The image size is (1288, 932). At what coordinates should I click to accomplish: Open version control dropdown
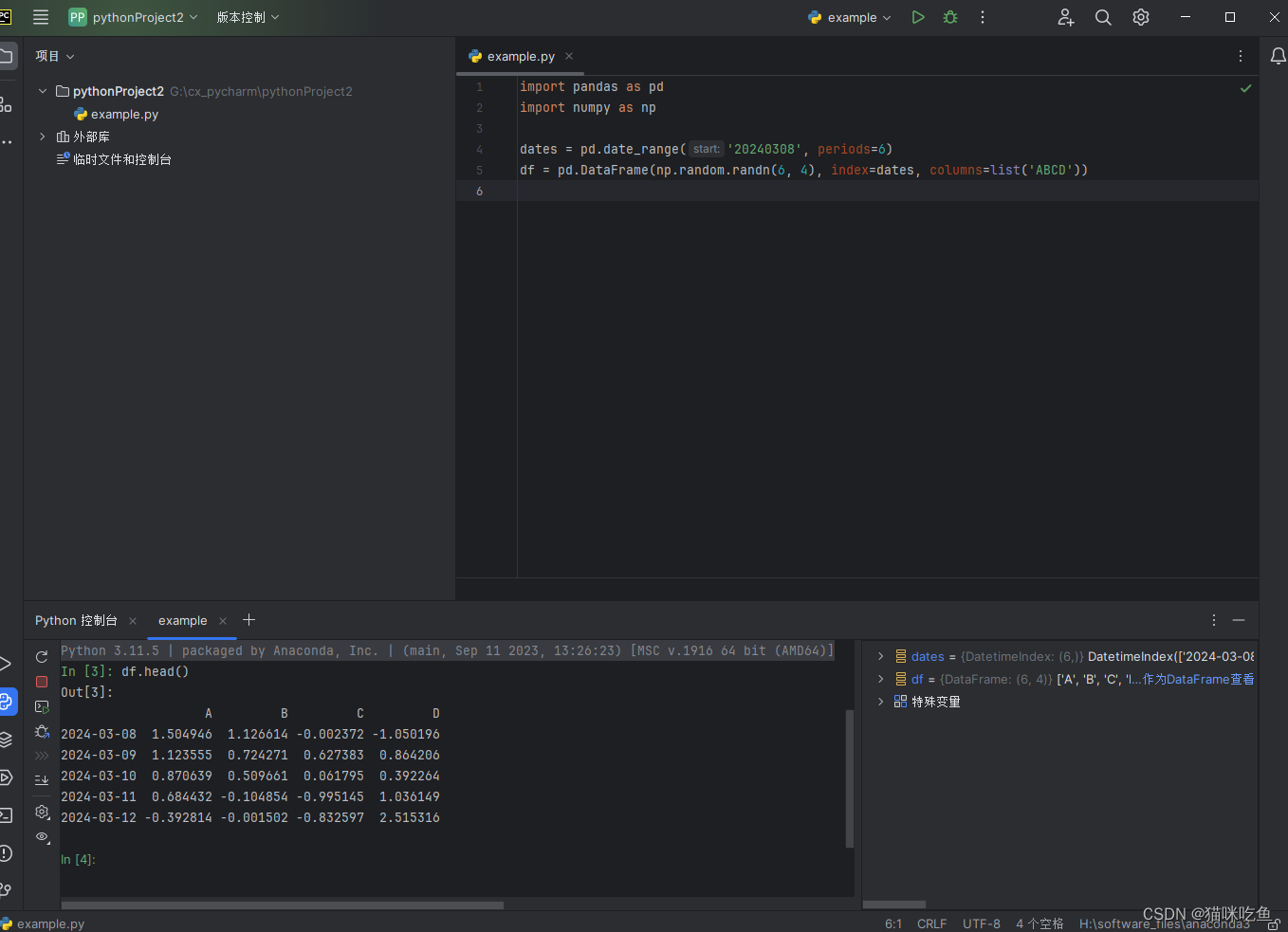(248, 17)
